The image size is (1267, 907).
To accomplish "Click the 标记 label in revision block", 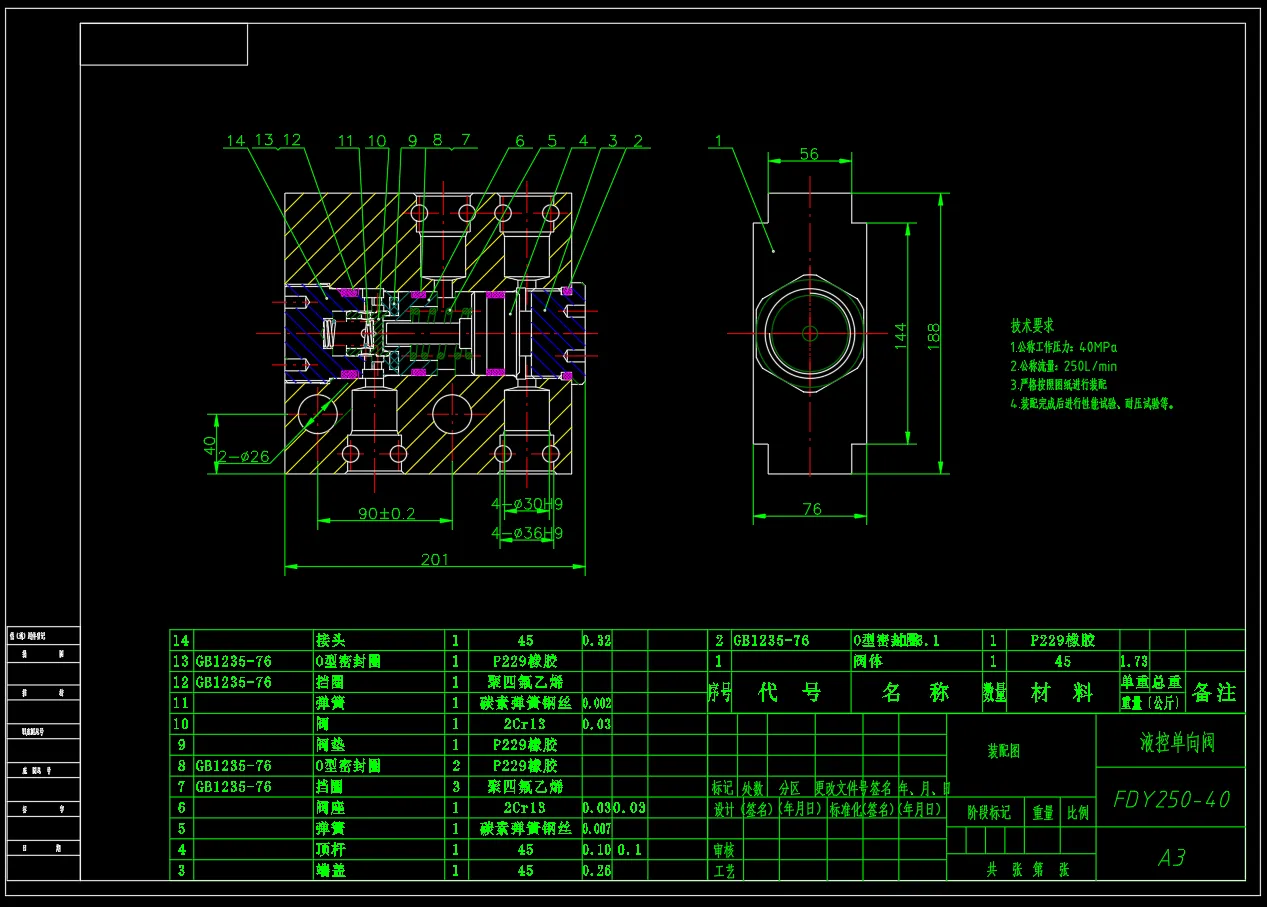I will pyautogui.click(x=722, y=788).
